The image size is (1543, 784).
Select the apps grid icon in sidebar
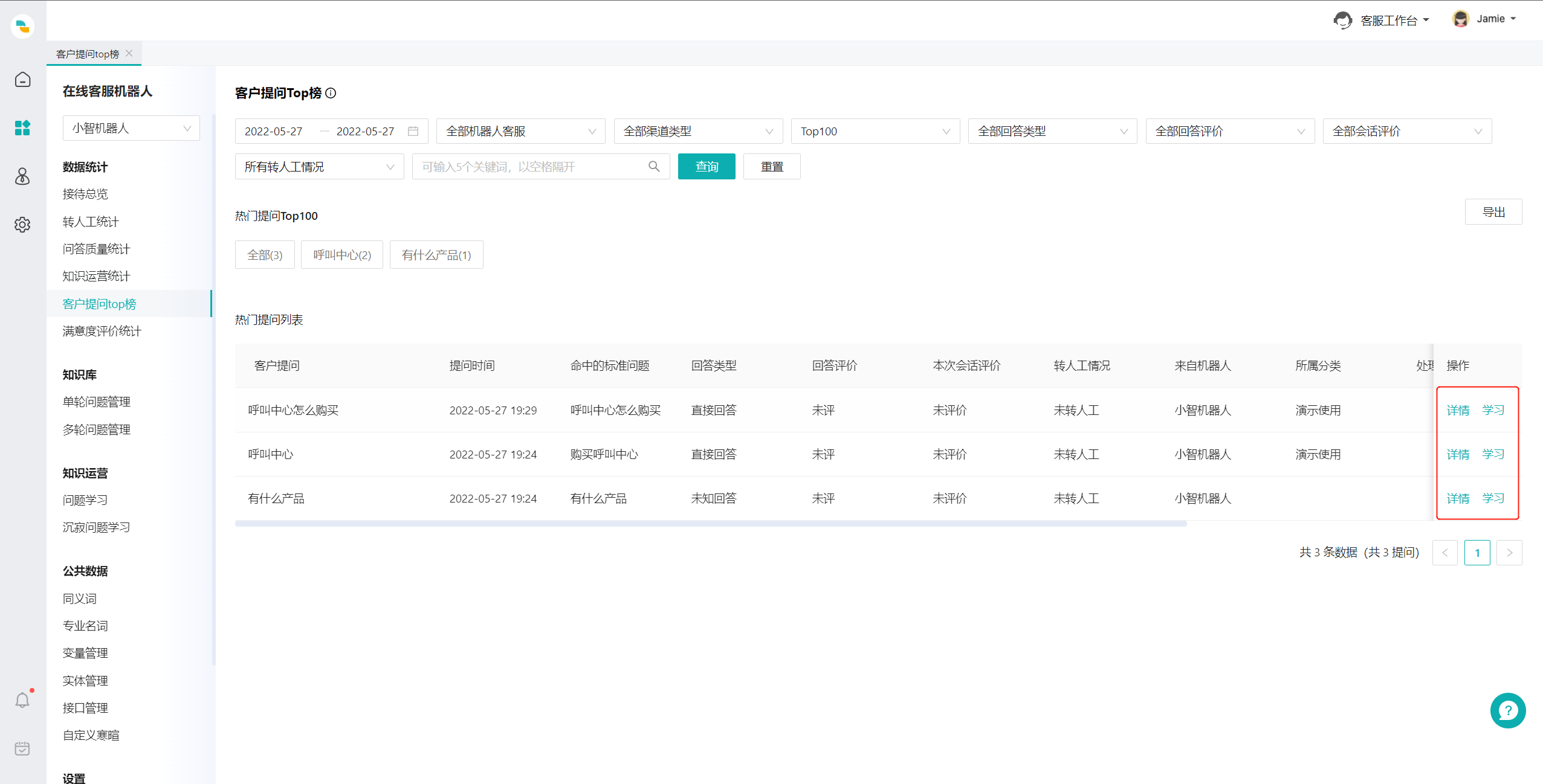[22, 128]
